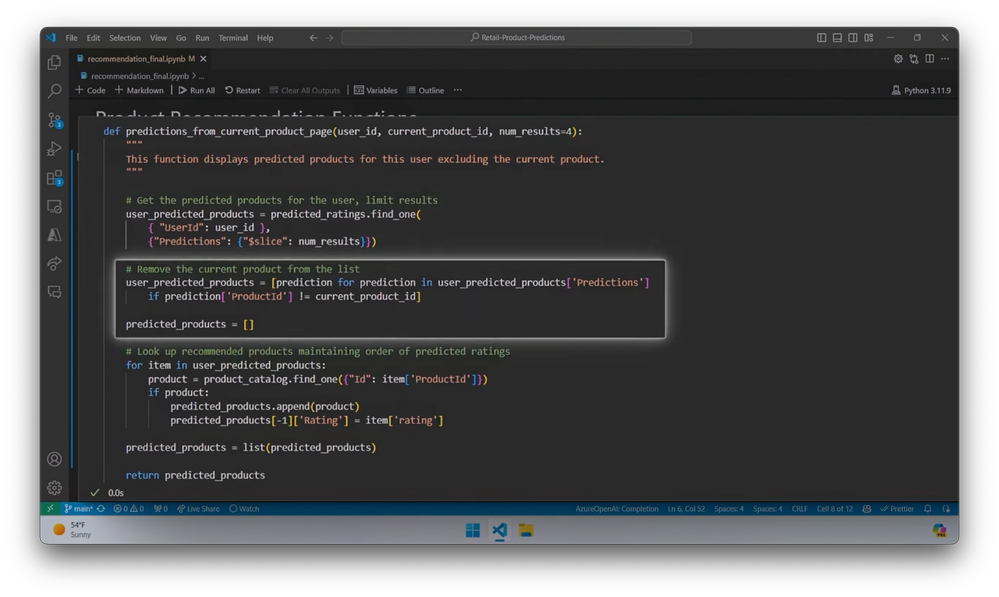The height and width of the screenshot is (597, 999).
Task: Show the notebook Outline
Action: 425,90
